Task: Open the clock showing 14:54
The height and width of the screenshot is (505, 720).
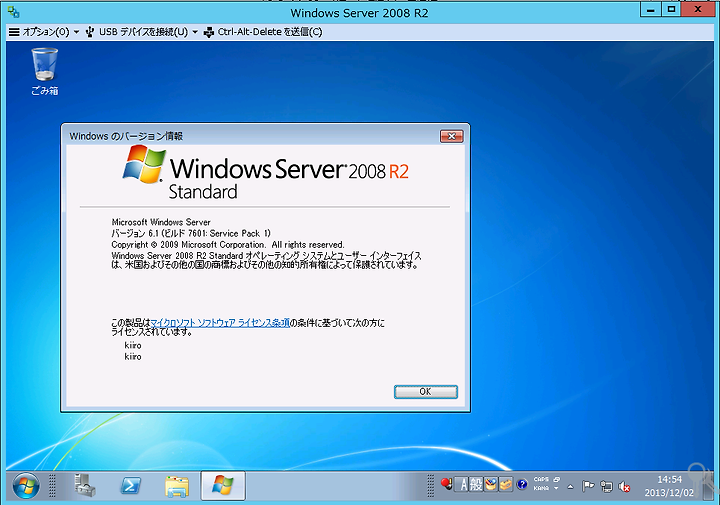Action: coord(669,486)
